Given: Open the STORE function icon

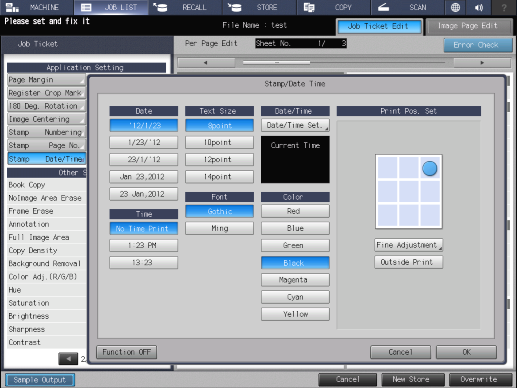Looking at the screenshot, I should 234,7.
